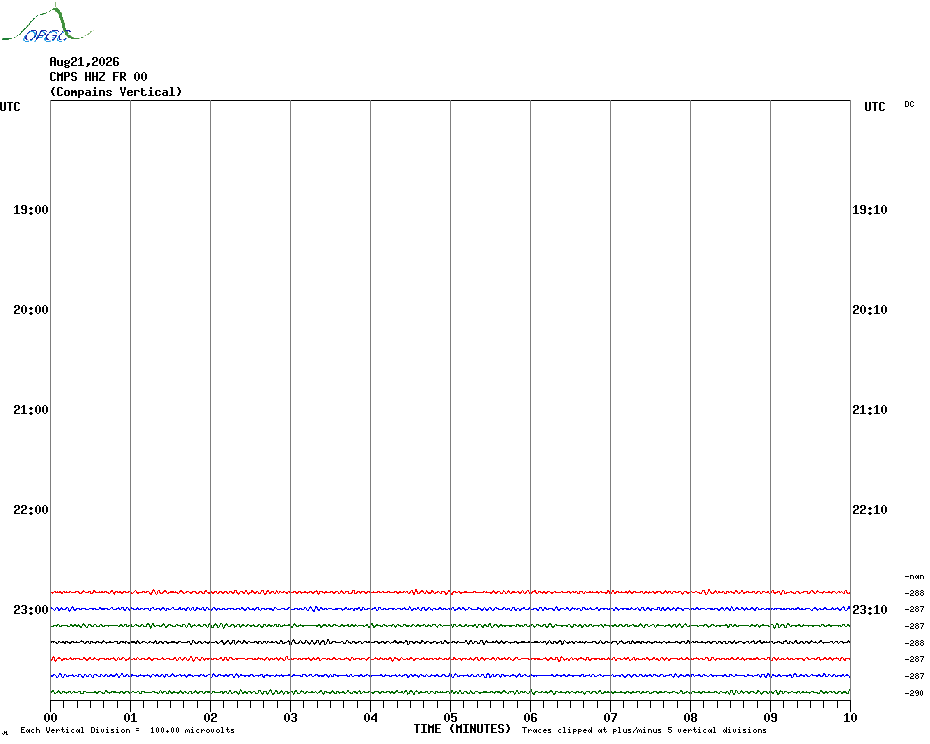Viewport: 930px width, 744px height.
Task: Click minute tick label 08
Action: pos(690,717)
